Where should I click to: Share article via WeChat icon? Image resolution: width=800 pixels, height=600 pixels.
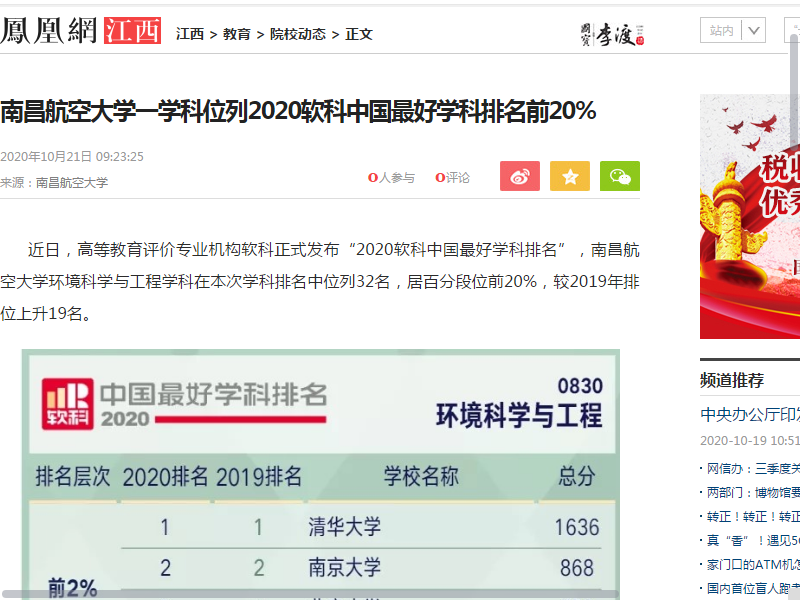point(619,177)
